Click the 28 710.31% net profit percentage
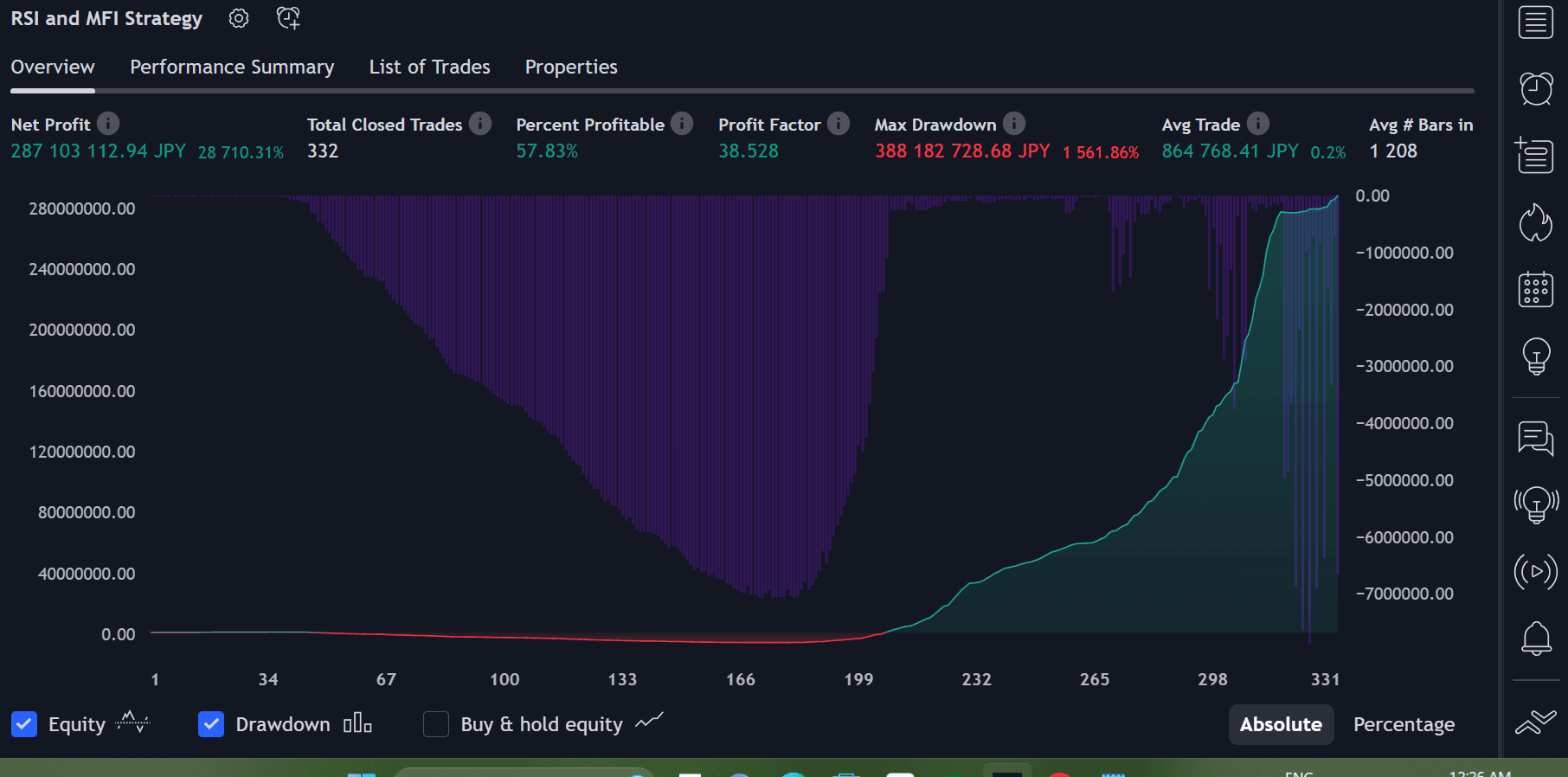 [241, 152]
